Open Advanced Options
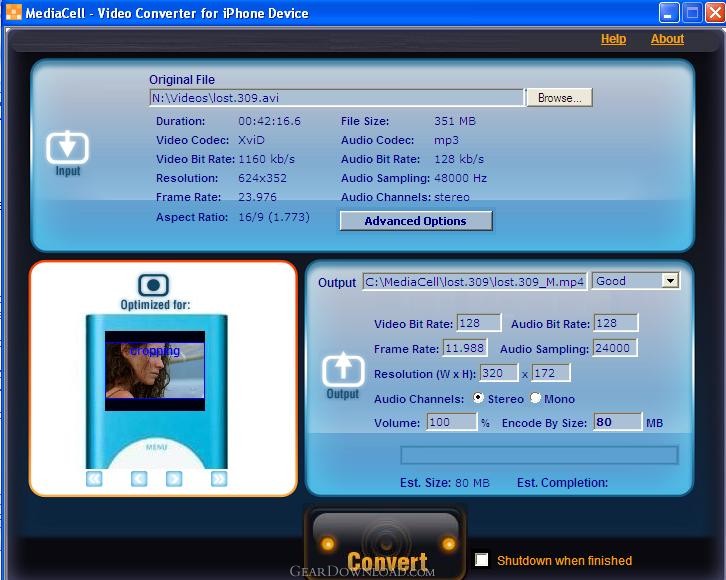 tap(416, 221)
